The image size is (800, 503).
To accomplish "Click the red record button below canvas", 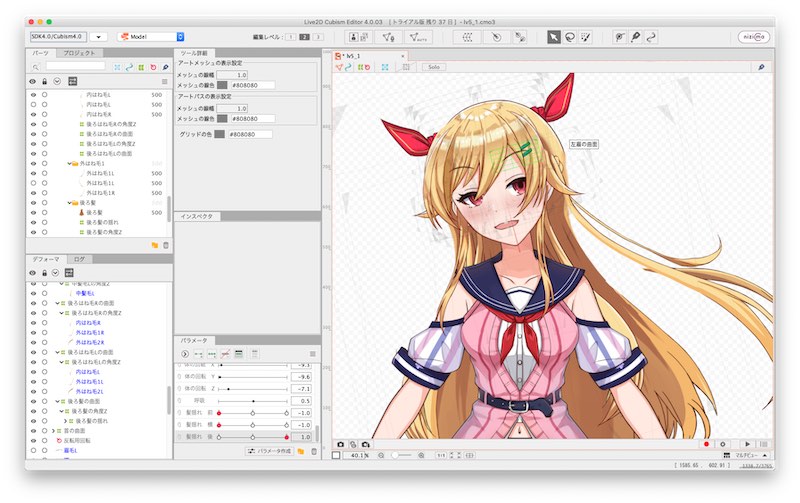I will point(706,444).
